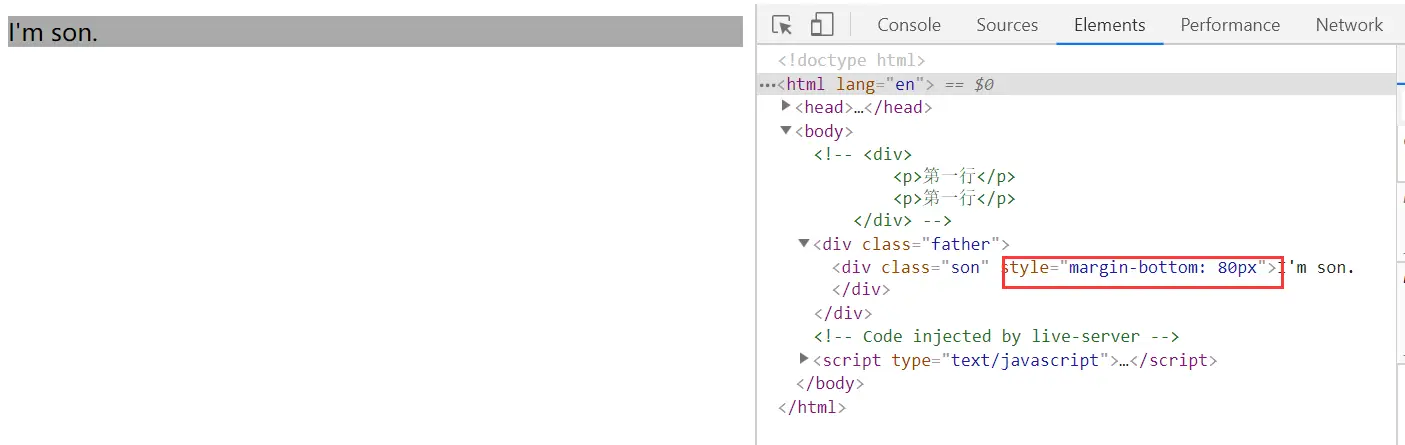Screen dimensions: 1405x445
Task: Click the commented closing /div --> line
Action: click(x=902, y=221)
